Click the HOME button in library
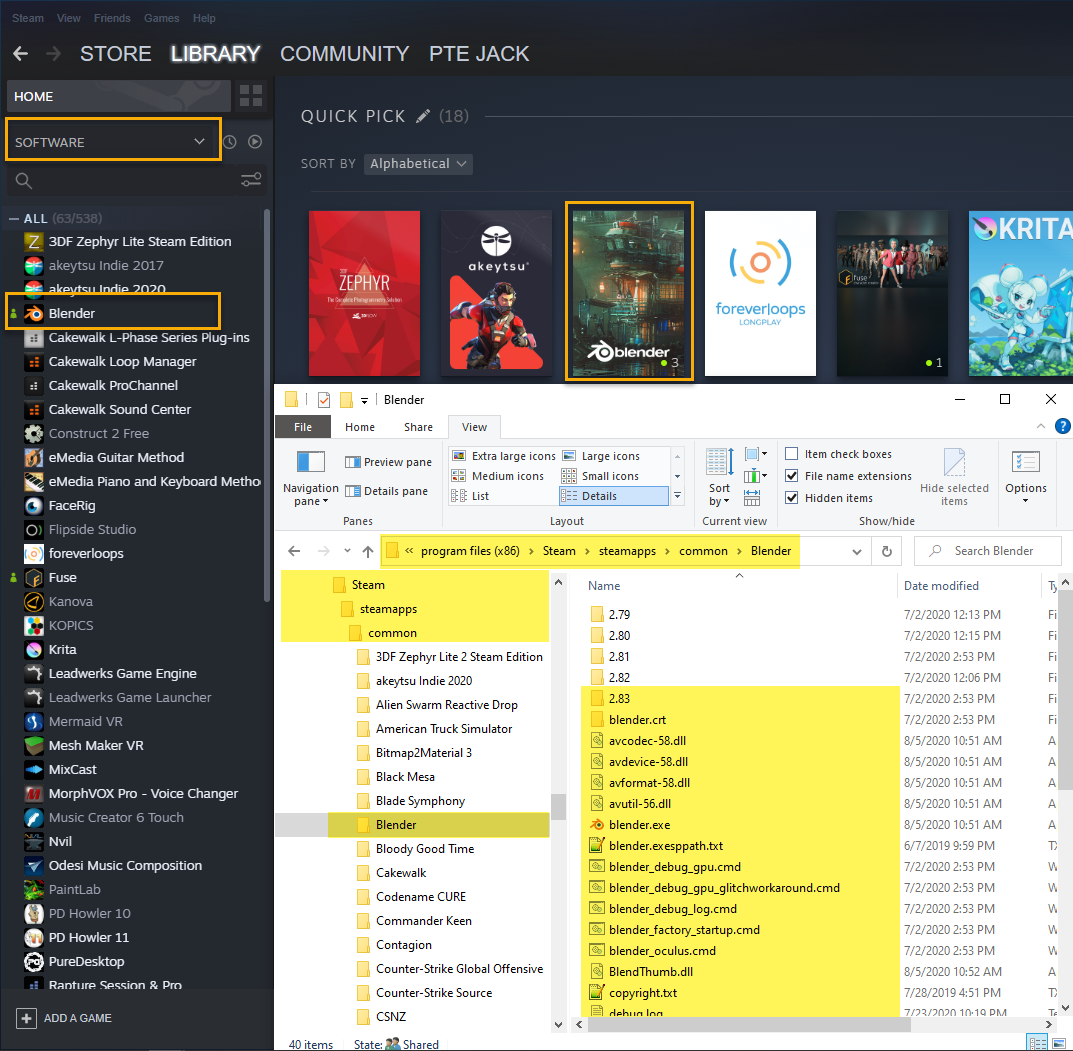This screenshot has width=1073, height=1051. (x=118, y=96)
